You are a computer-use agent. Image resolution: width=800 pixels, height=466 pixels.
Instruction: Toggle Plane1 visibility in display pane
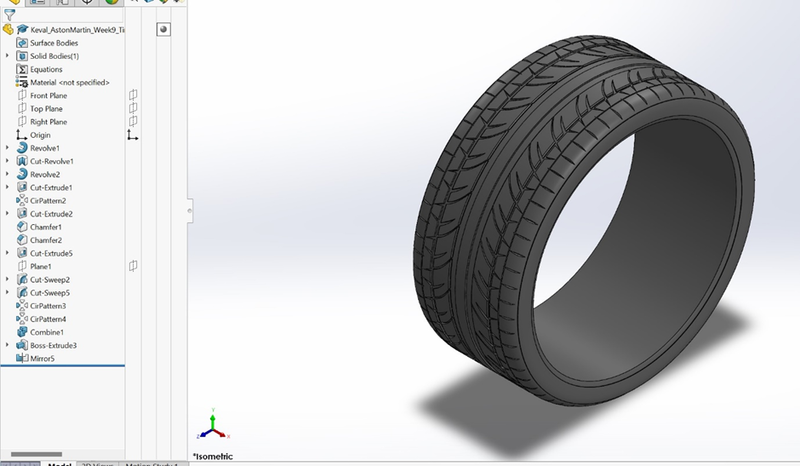[133, 266]
